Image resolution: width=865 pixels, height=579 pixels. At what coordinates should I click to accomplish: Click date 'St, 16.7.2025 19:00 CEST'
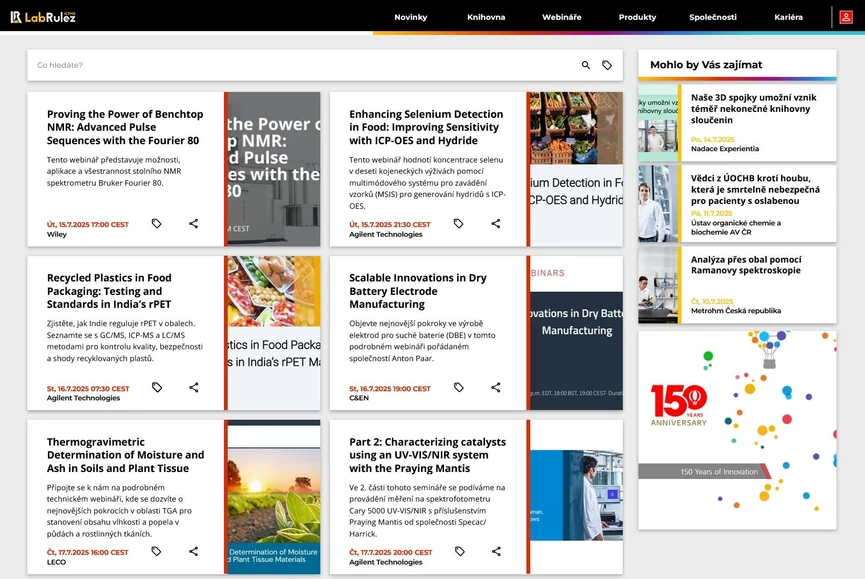389,389
